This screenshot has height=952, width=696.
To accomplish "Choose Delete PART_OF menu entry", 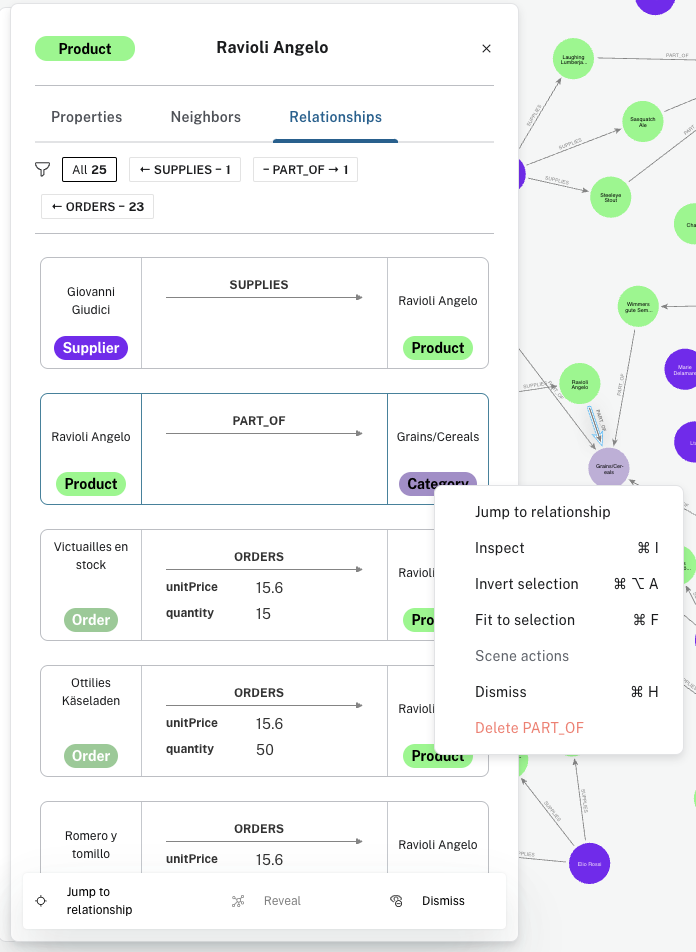I will pos(559,727).
